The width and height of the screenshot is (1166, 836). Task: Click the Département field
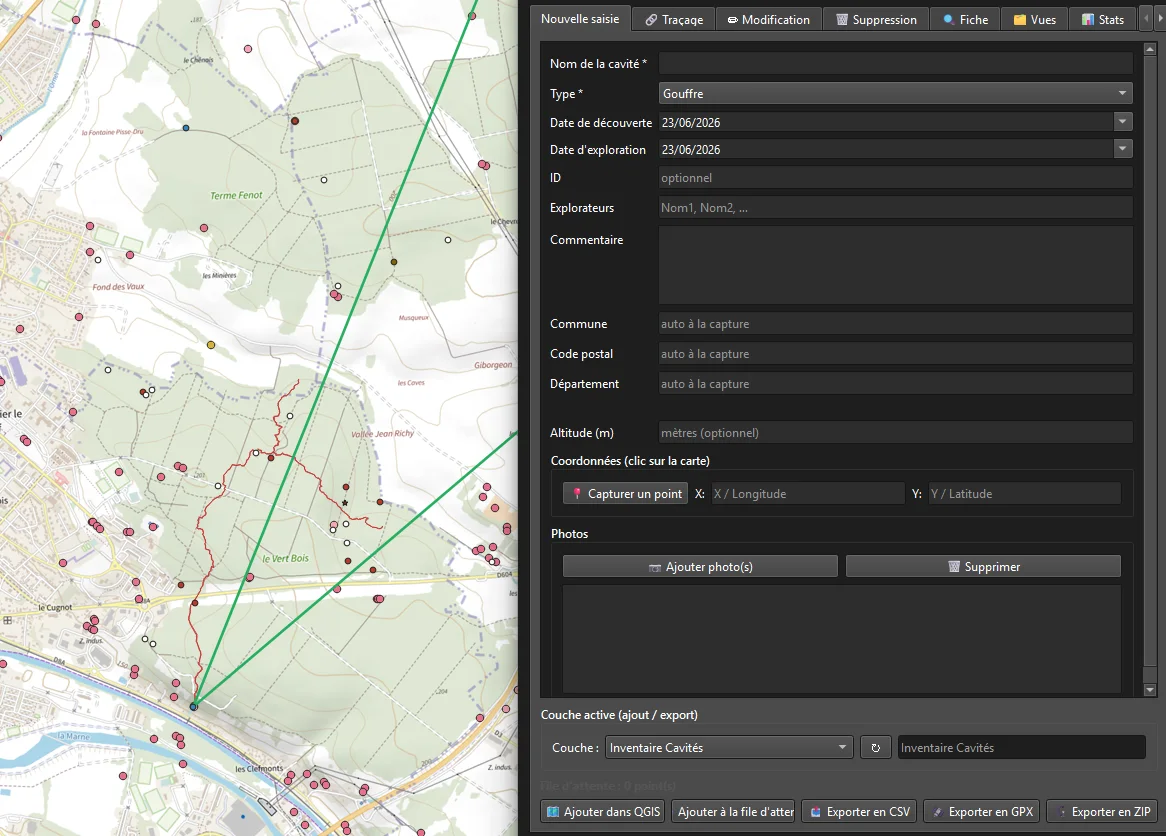[x=895, y=383]
